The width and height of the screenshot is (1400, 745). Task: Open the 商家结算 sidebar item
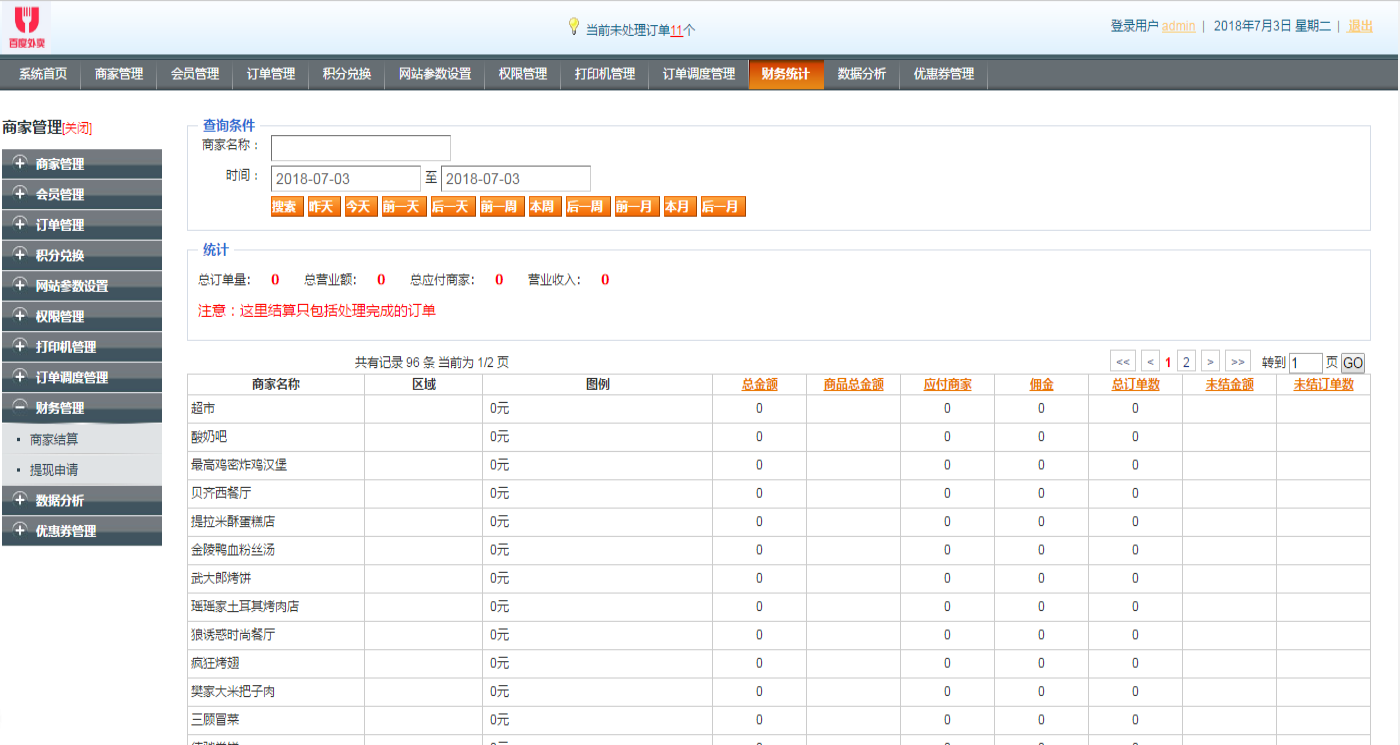click(54, 439)
